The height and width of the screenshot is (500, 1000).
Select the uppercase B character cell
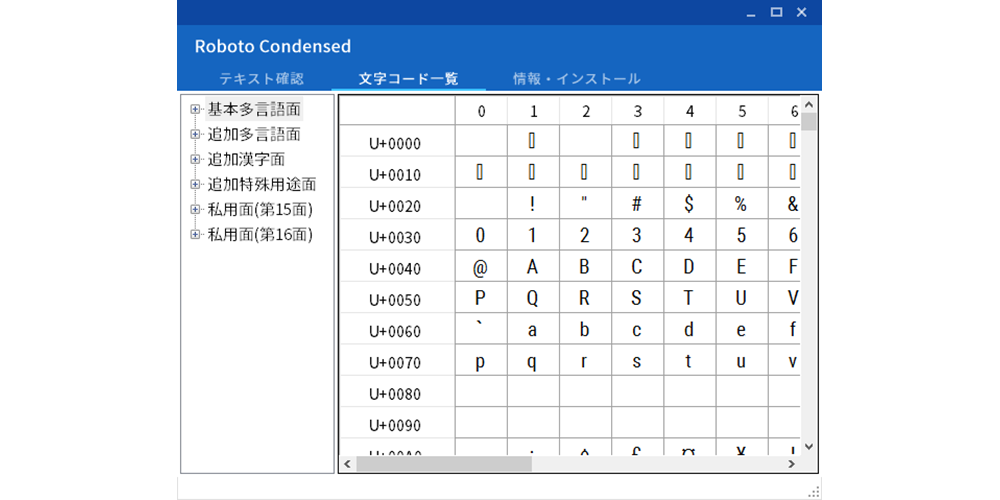(x=585, y=267)
